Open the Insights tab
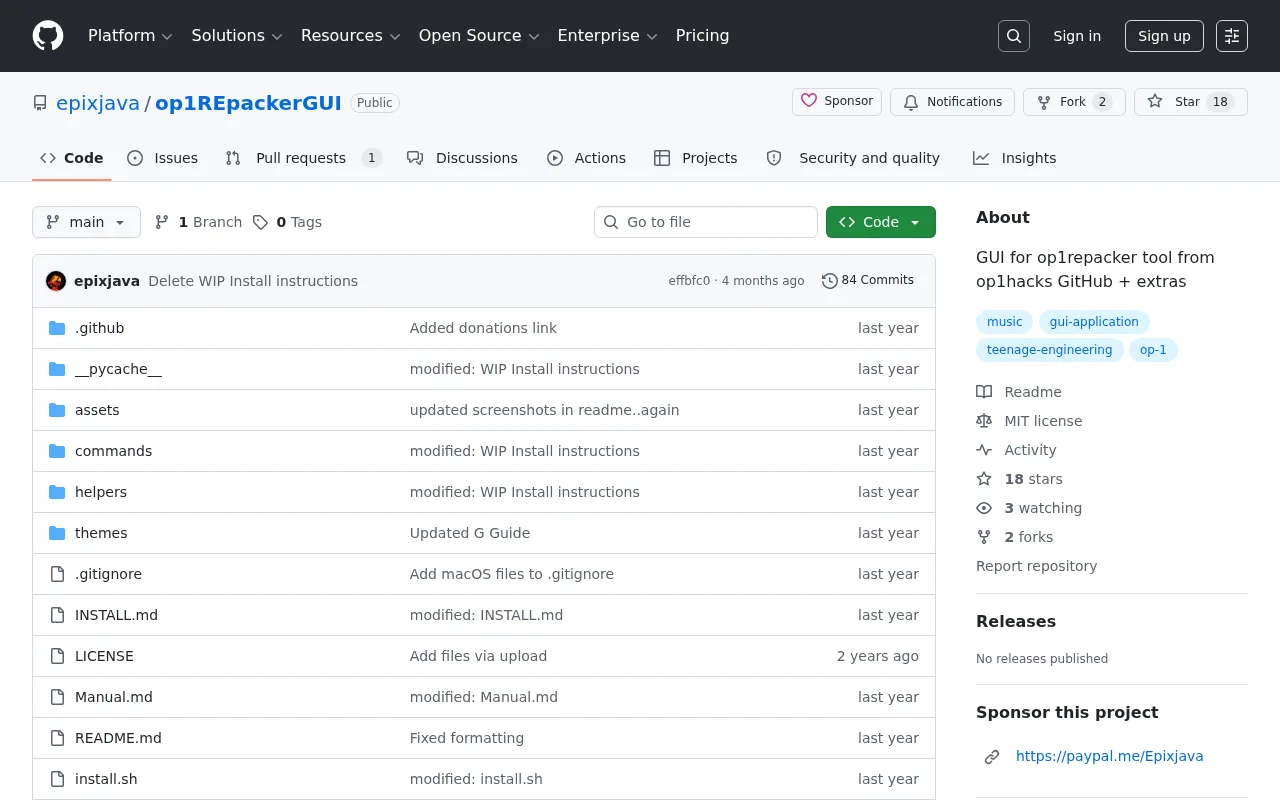Image resolution: width=1280 pixels, height=800 pixels. pyautogui.click(x=1015, y=158)
